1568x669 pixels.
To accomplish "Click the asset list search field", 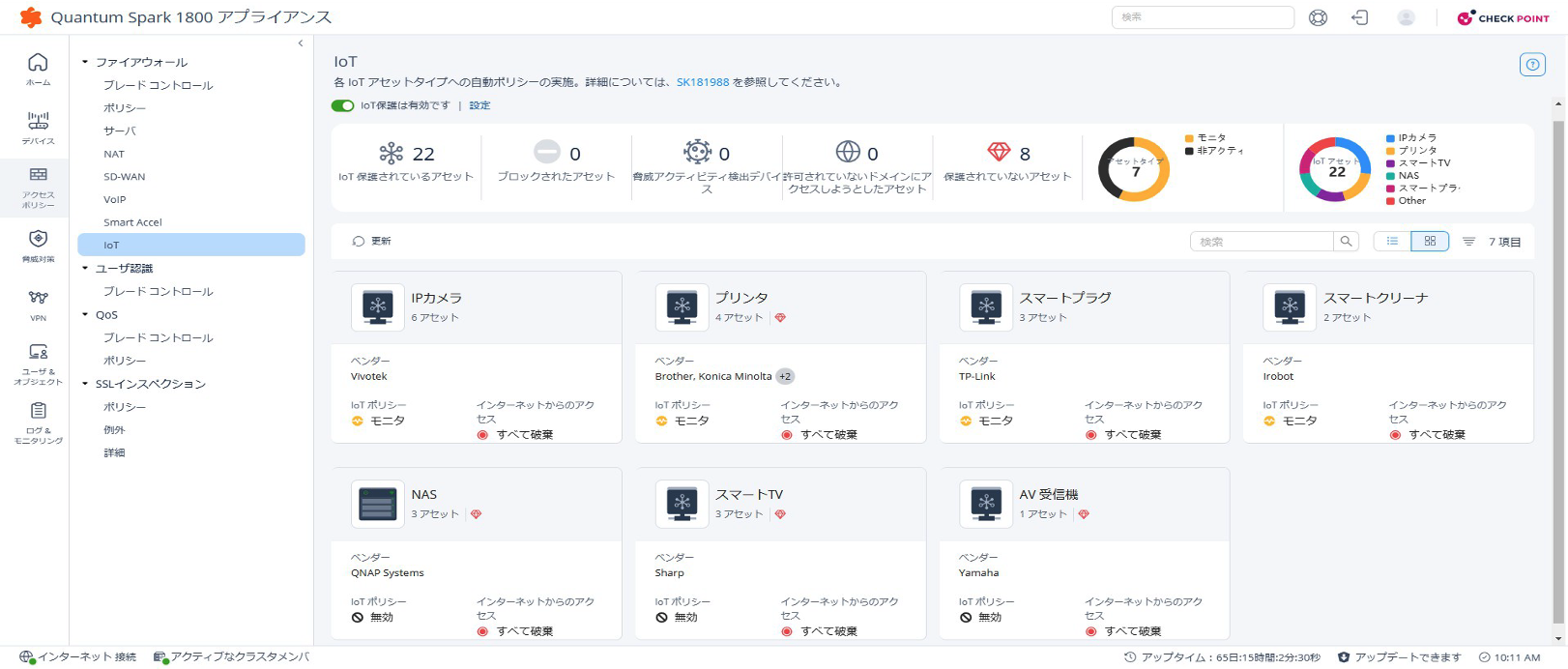I will (x=1262, y=242).
